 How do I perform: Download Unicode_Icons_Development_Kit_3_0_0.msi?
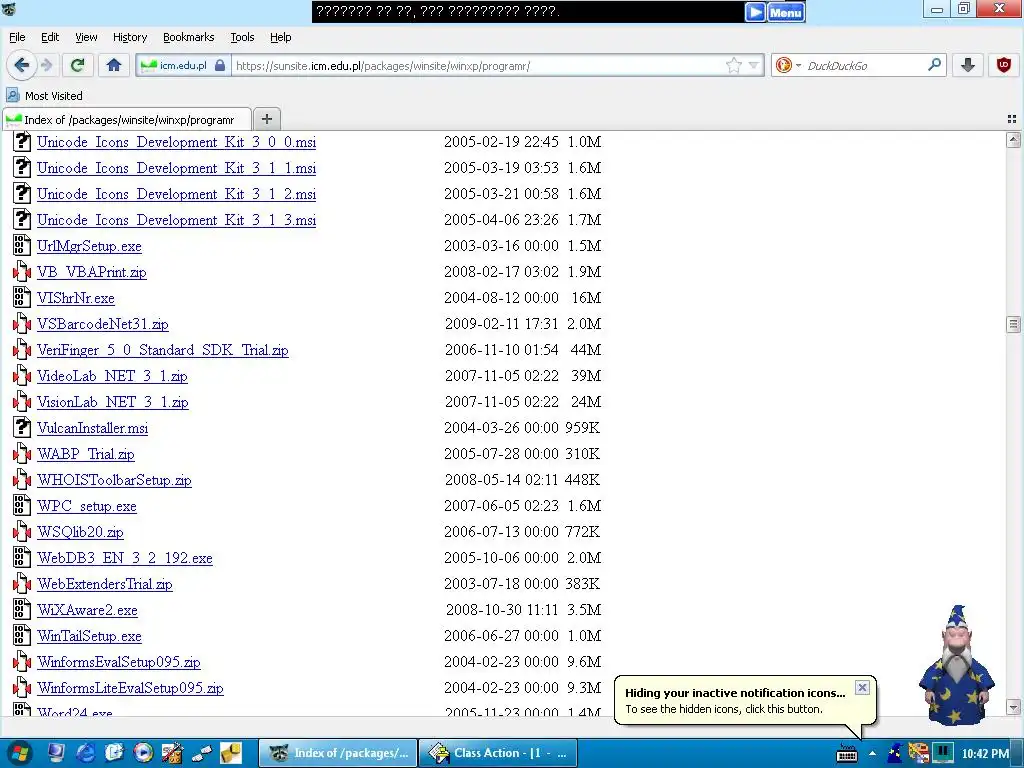[176, 142]
